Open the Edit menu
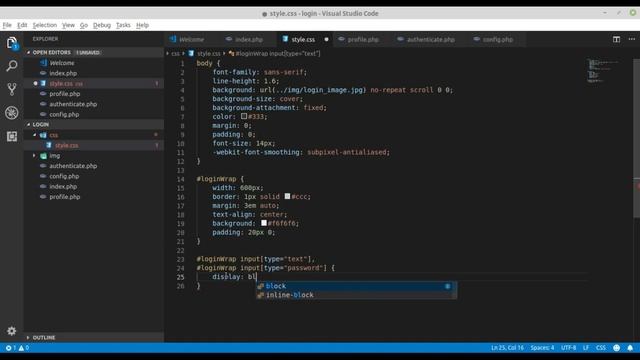This screenshot has width=640, height=360. [22, 25]
